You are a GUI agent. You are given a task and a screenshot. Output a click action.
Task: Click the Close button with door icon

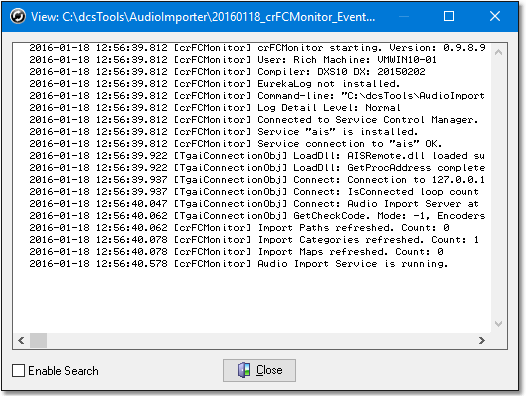point(259,370)
